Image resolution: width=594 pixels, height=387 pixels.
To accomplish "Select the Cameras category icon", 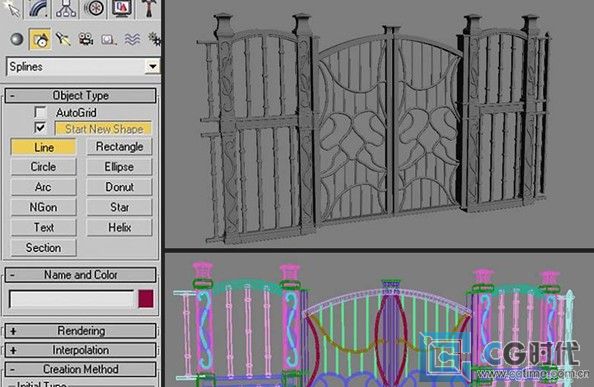I will coord(86,39).
